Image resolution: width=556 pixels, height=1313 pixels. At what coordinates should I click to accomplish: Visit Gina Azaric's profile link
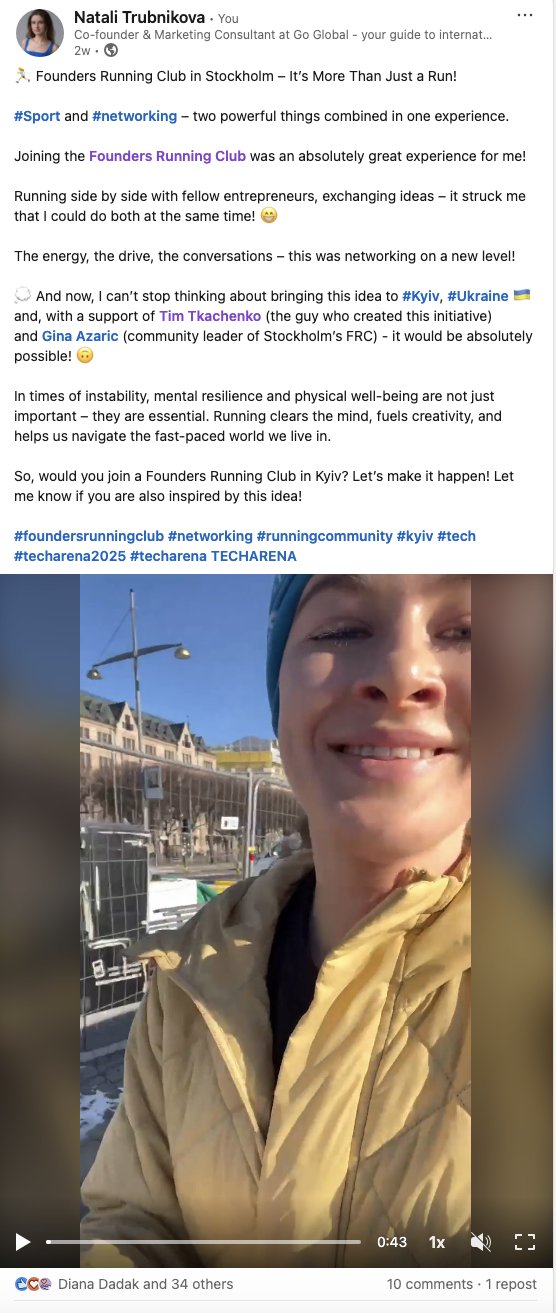pos(80,336)
